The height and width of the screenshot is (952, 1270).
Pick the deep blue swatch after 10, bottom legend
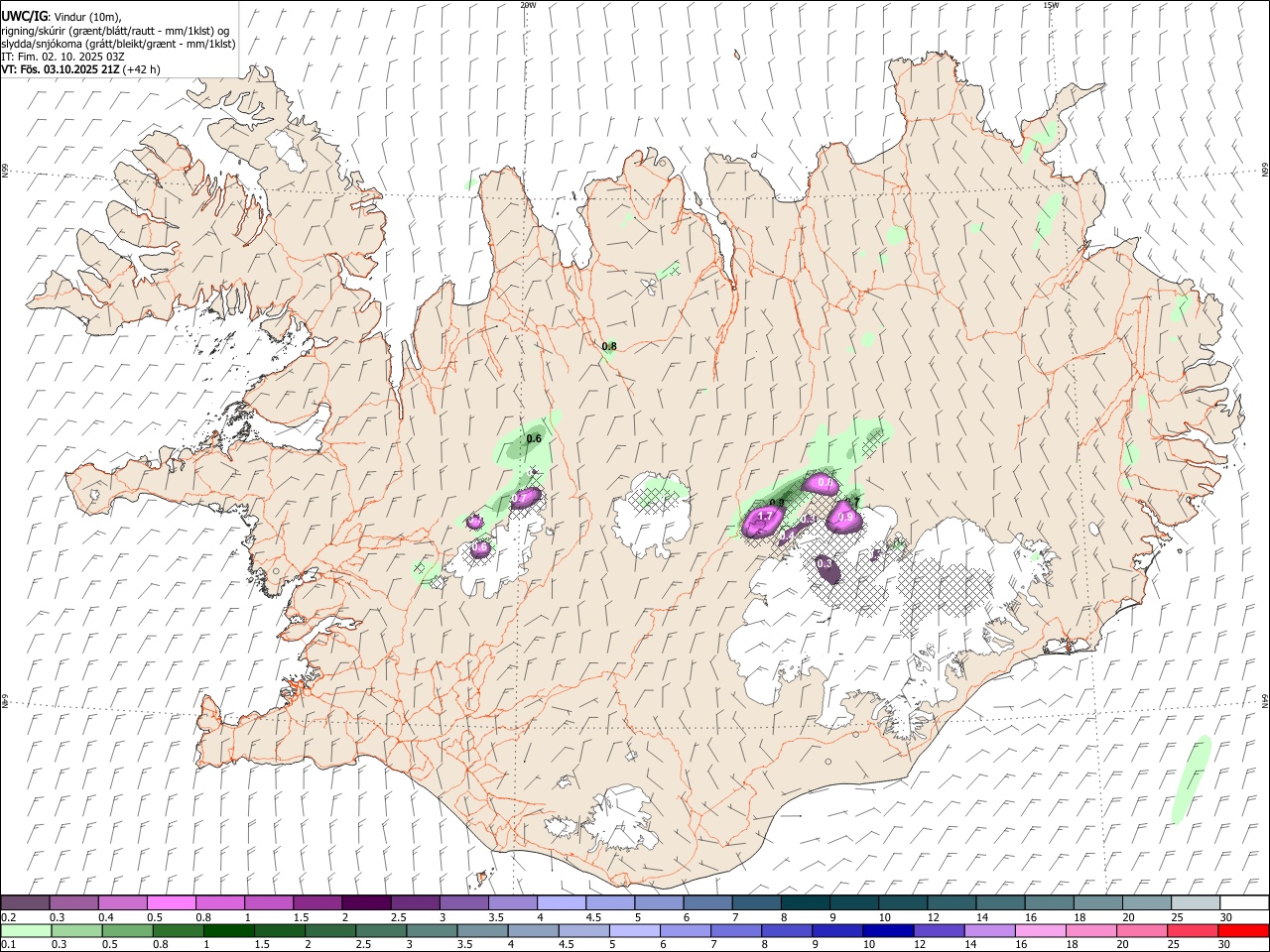click(x=887, y=930)
